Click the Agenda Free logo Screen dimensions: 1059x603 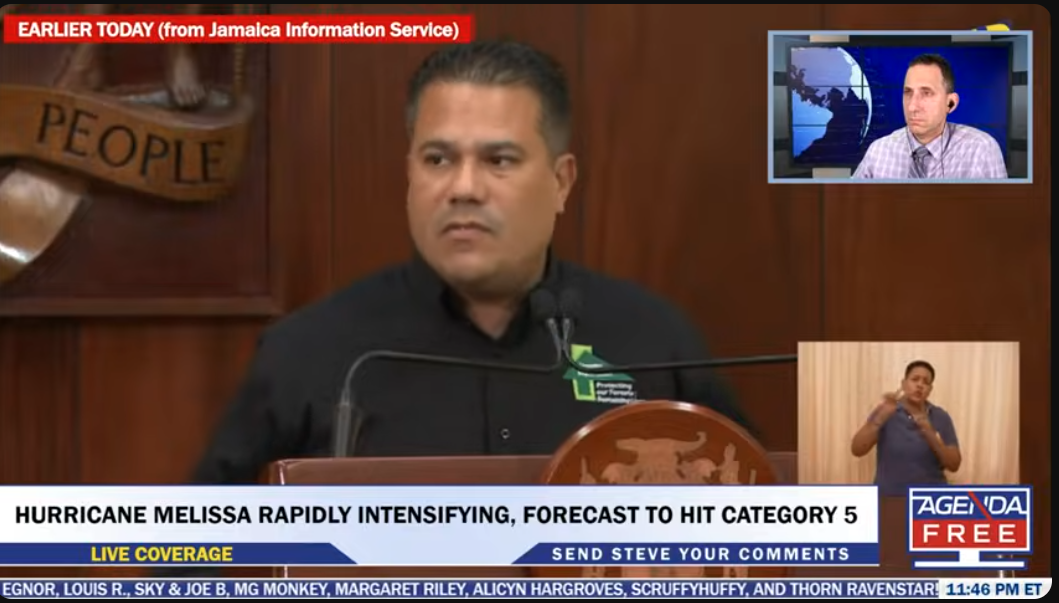click(x=969, y=525)
